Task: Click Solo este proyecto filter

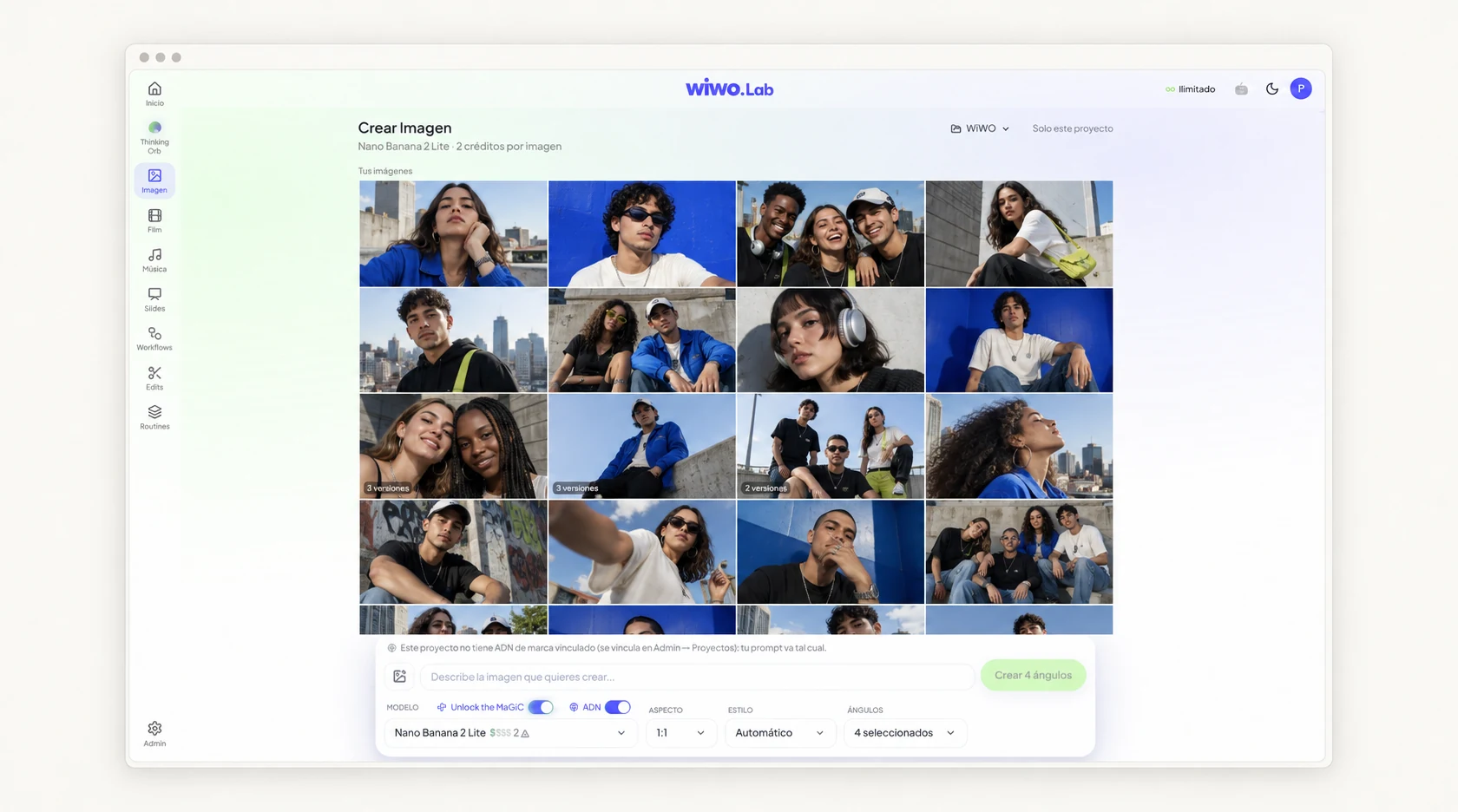Action: [1073, 128]
